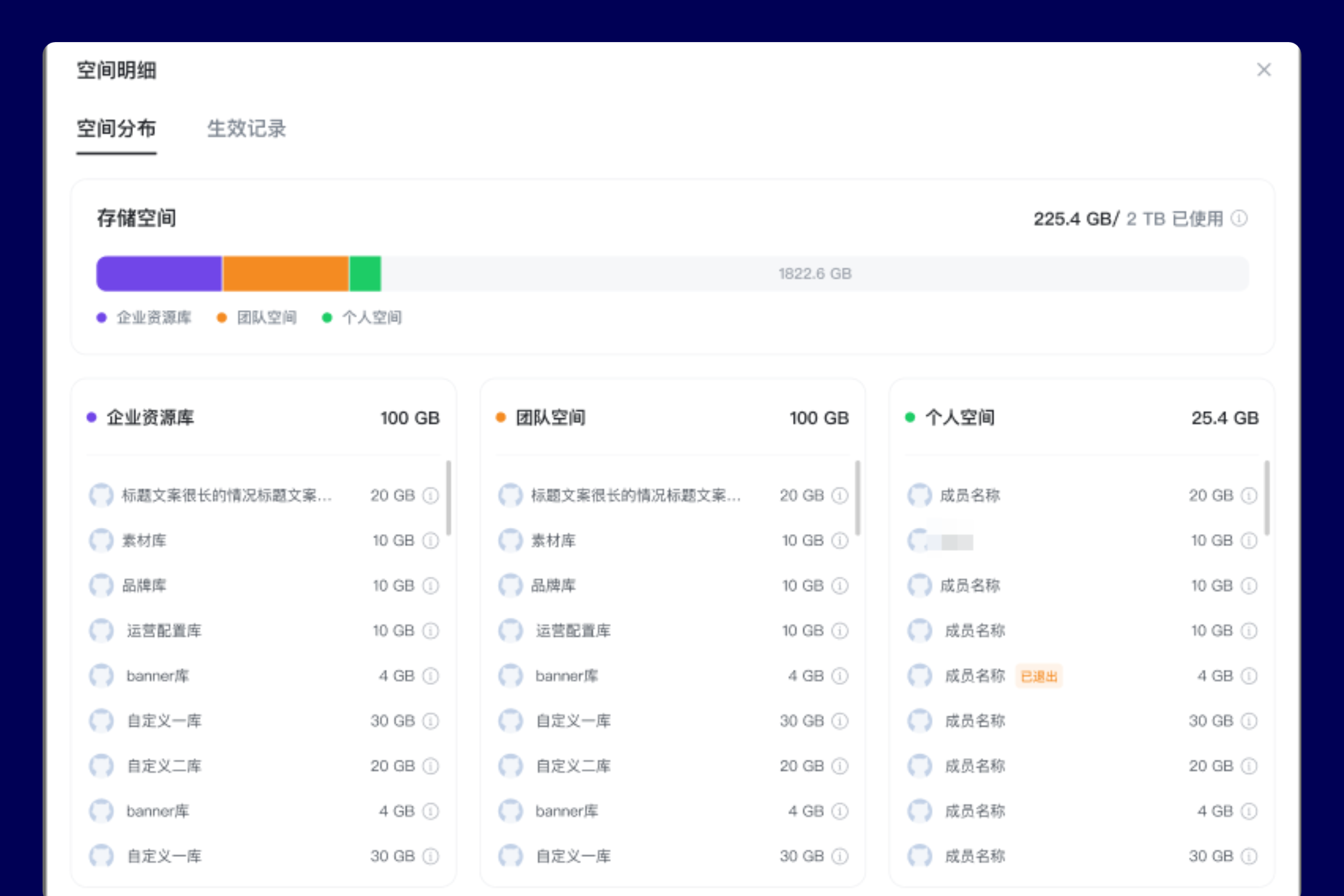Click the 存储空间 section title
The width and height of the screenshot is (1344, 896).
click(x=136, y=218)
